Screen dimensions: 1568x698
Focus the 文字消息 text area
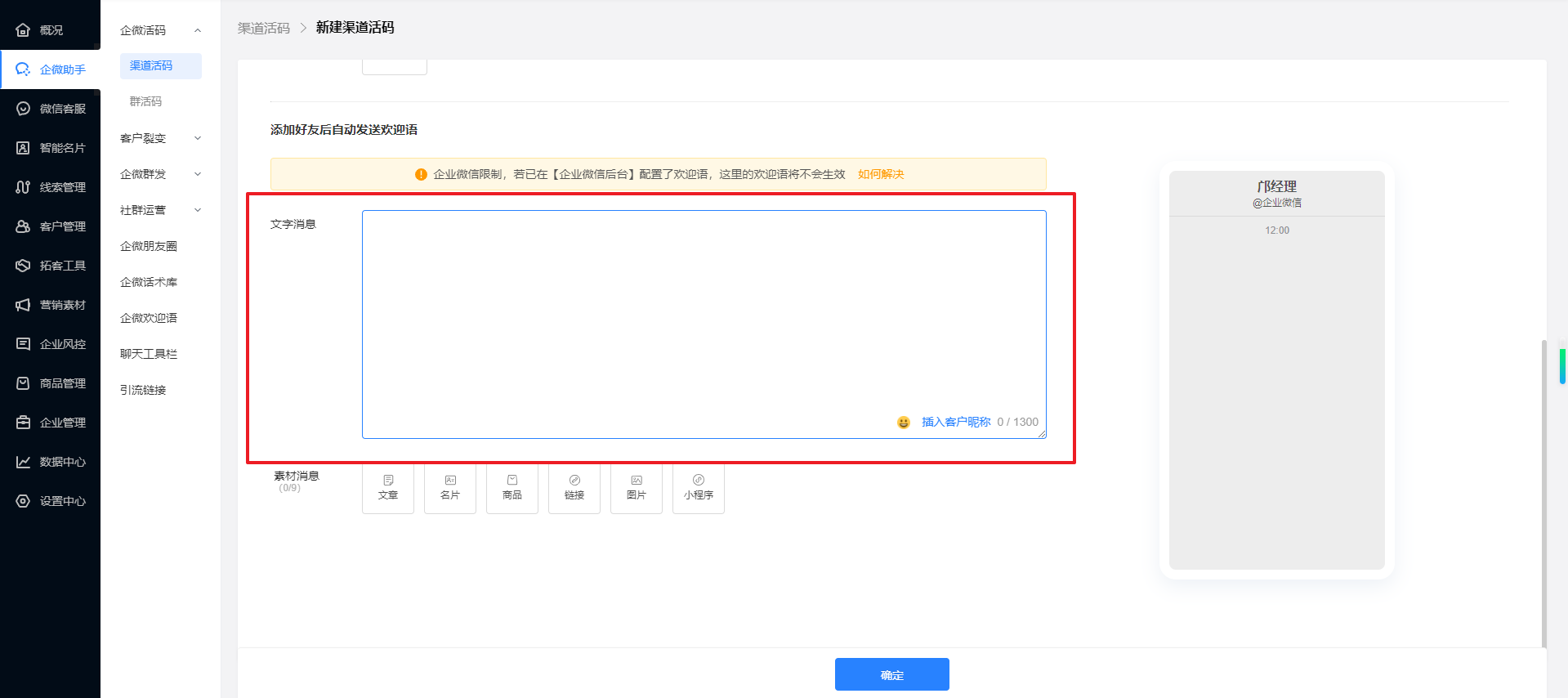pos(703,311)
